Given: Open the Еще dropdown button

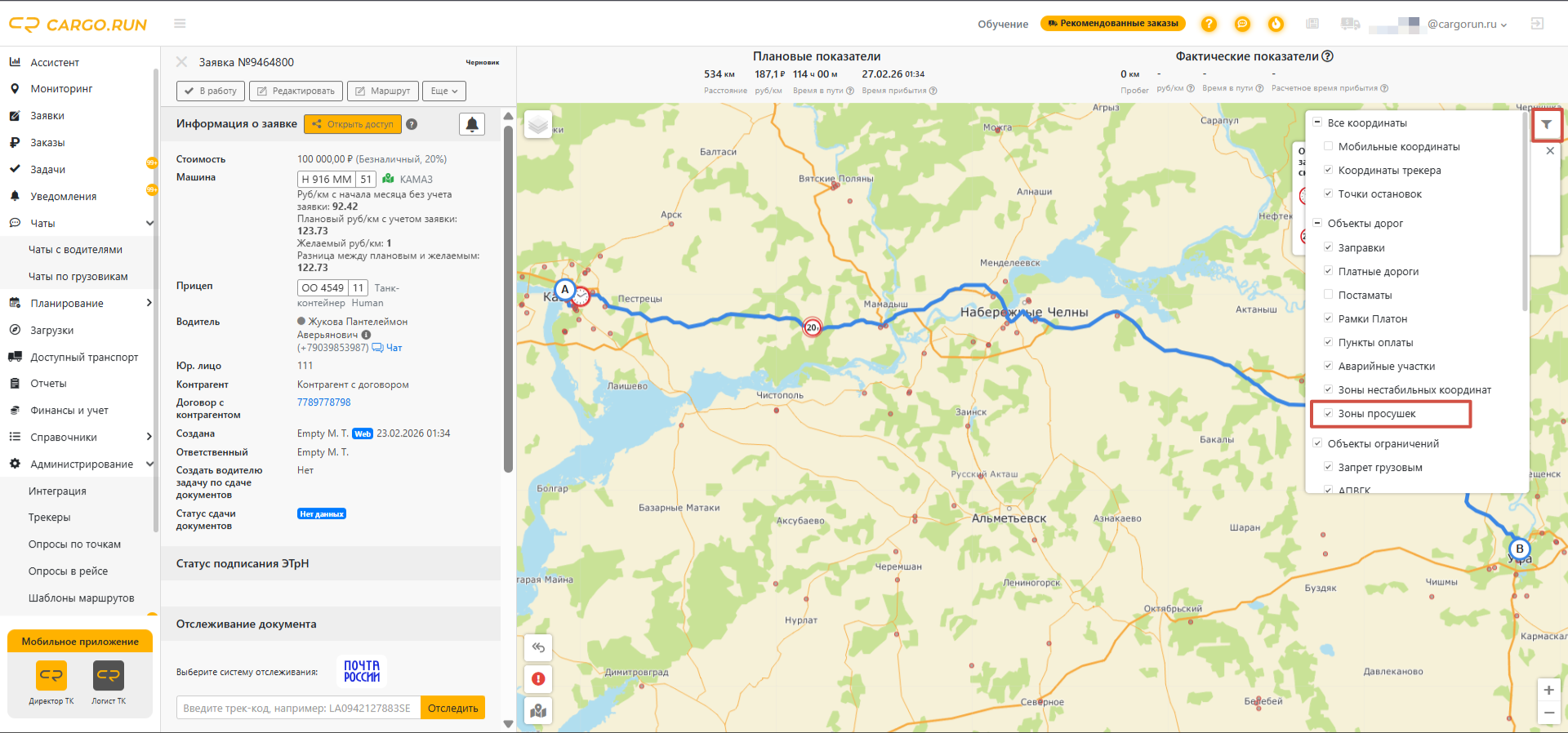Looking at the screenshot, I should coord(444,91).
